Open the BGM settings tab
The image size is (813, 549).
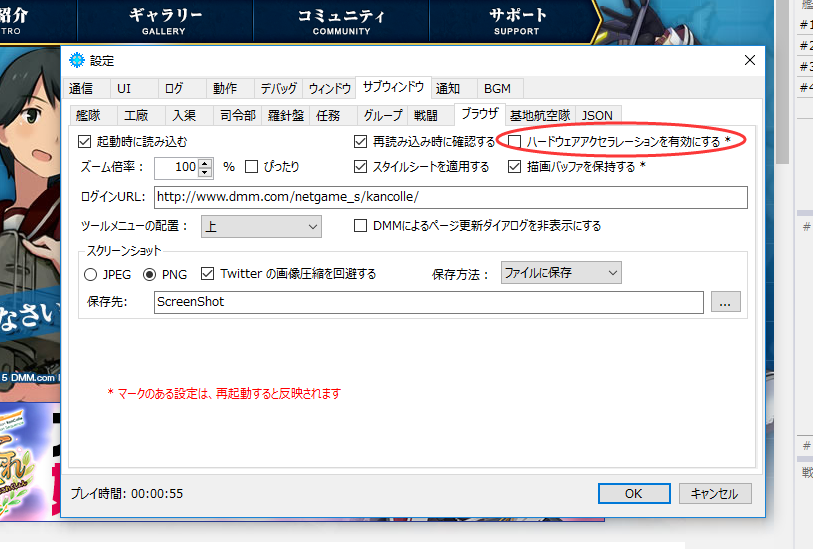pyautogui.click(x=496, y=88)
